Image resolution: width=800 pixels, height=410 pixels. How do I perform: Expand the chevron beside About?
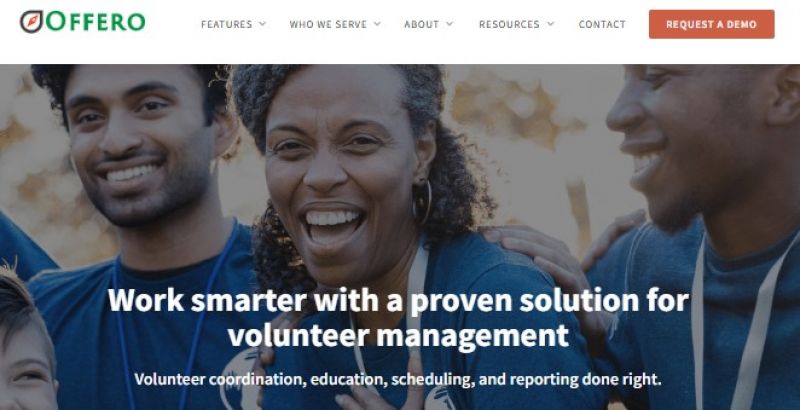click(x=449, y=24)
